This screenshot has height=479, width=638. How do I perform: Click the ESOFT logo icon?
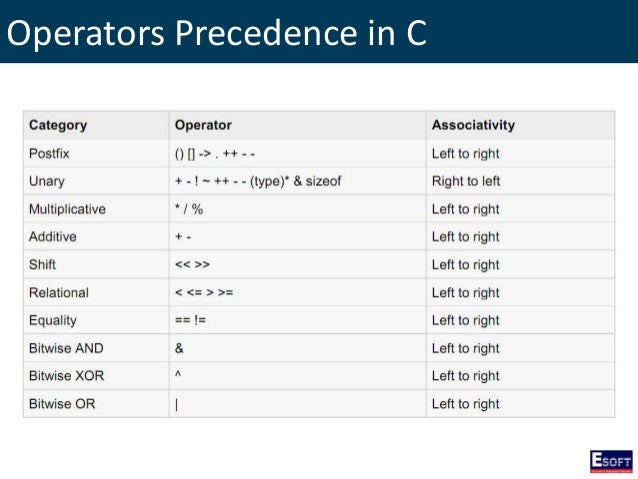(611, 462)
